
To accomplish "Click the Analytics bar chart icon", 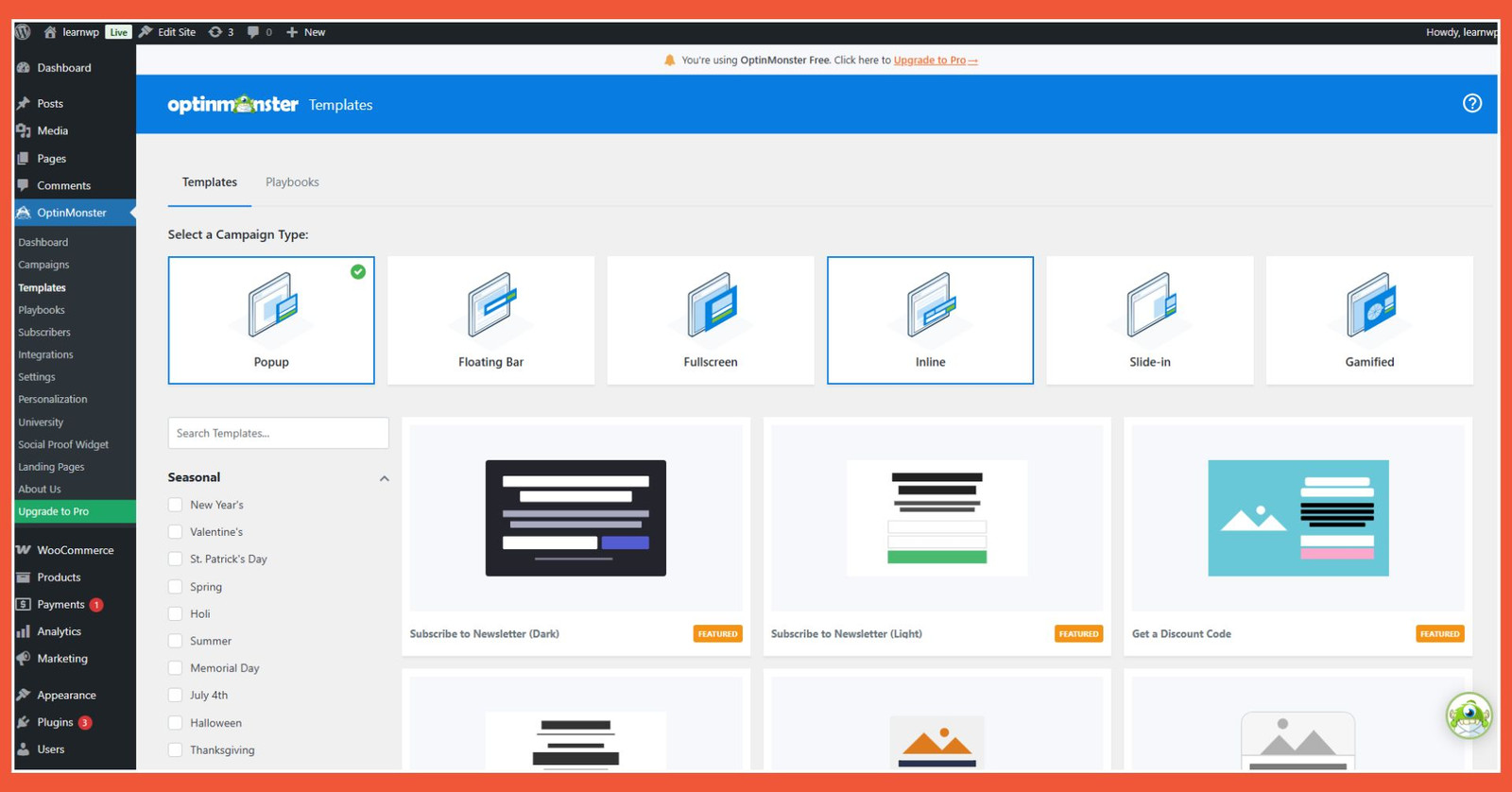I will [x=24, y=631].
